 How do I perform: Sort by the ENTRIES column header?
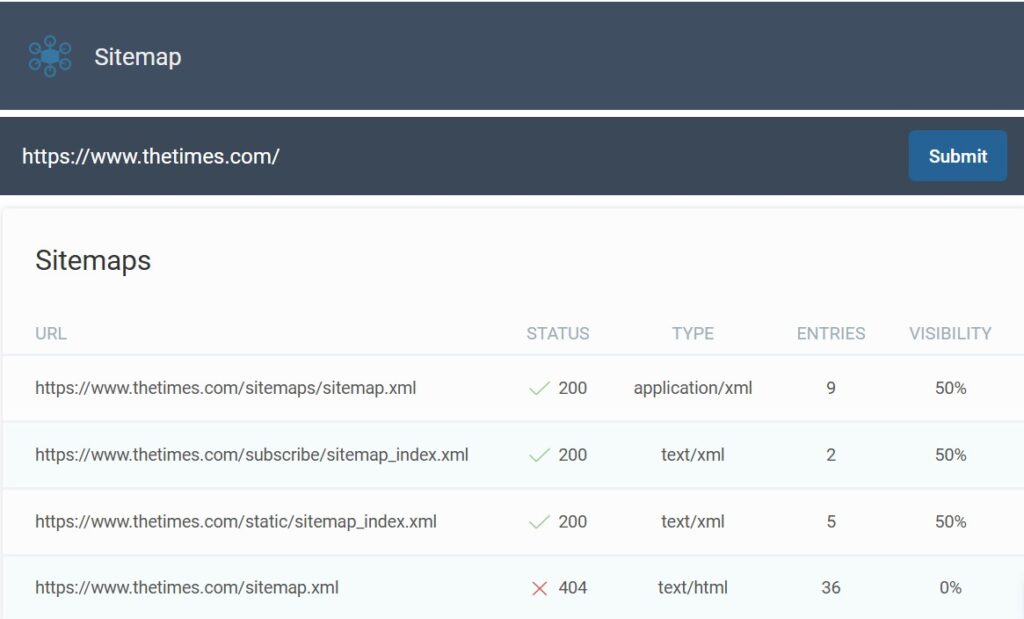831,334
